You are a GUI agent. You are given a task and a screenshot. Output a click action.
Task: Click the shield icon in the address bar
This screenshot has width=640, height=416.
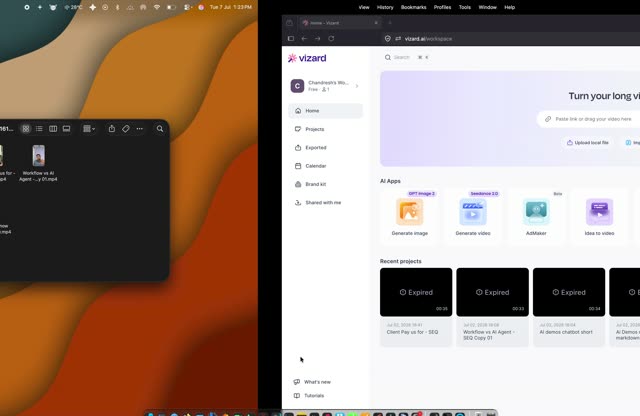(x=387, y=39)
